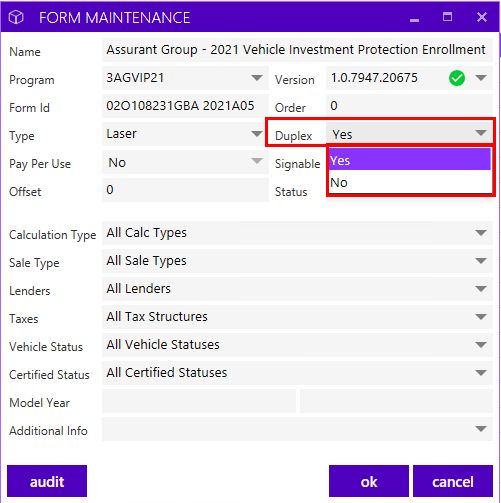The image size is (501, 503).
Task: Expand the Lenders dropdown arrow
Action: [x=481, y=289]
